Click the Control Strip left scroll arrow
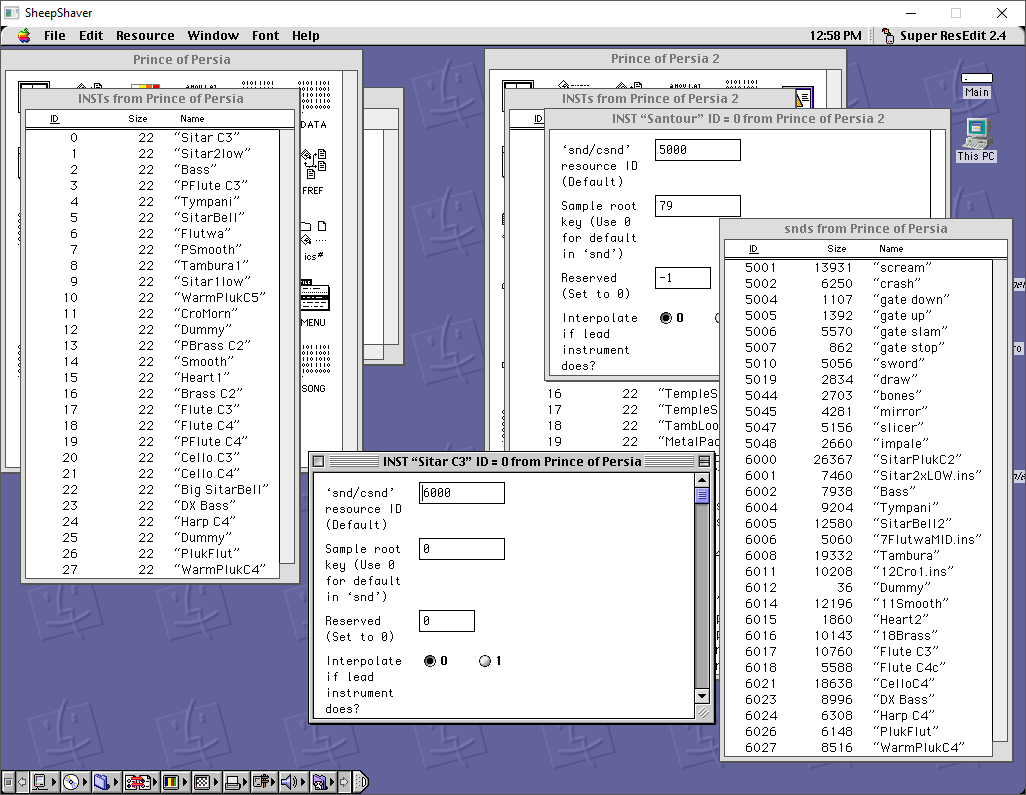 click(x=23, y=782)
